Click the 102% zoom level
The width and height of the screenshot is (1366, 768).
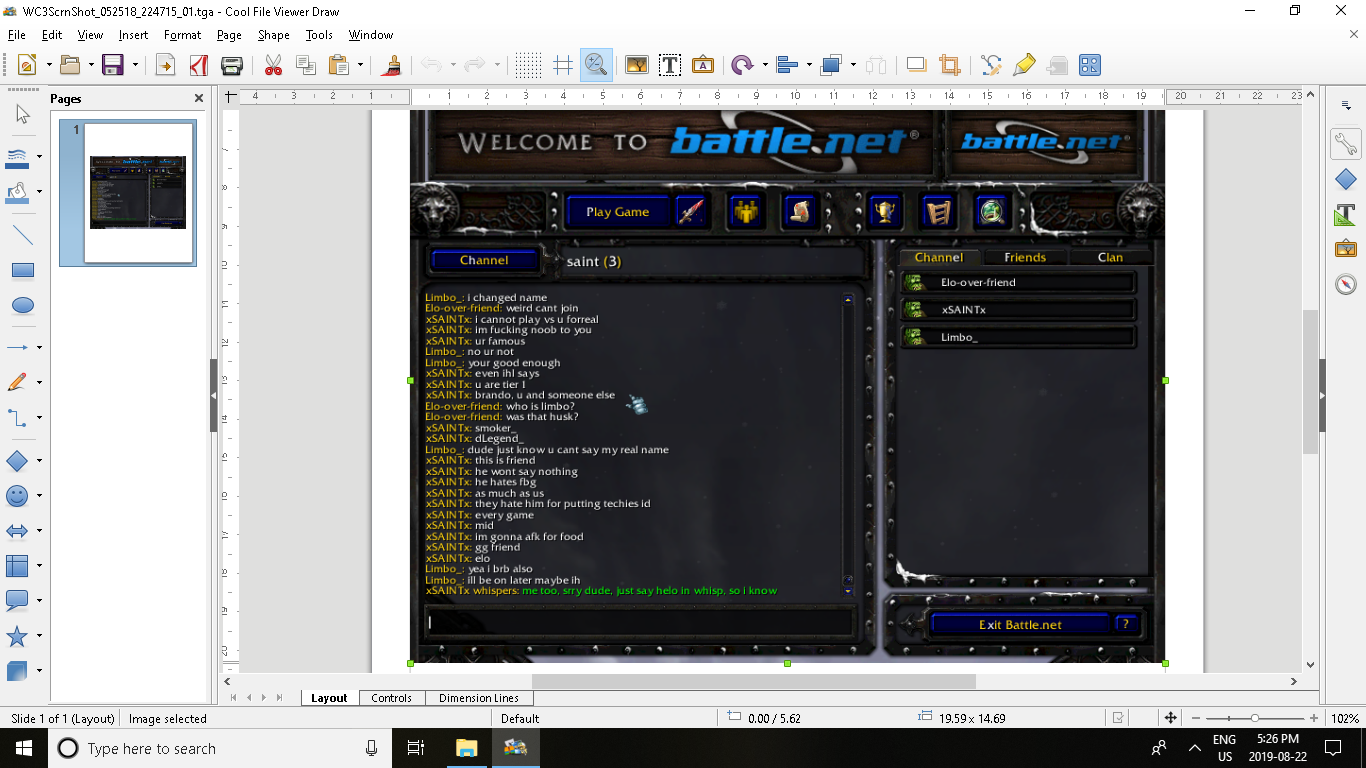click(1345, 718)
